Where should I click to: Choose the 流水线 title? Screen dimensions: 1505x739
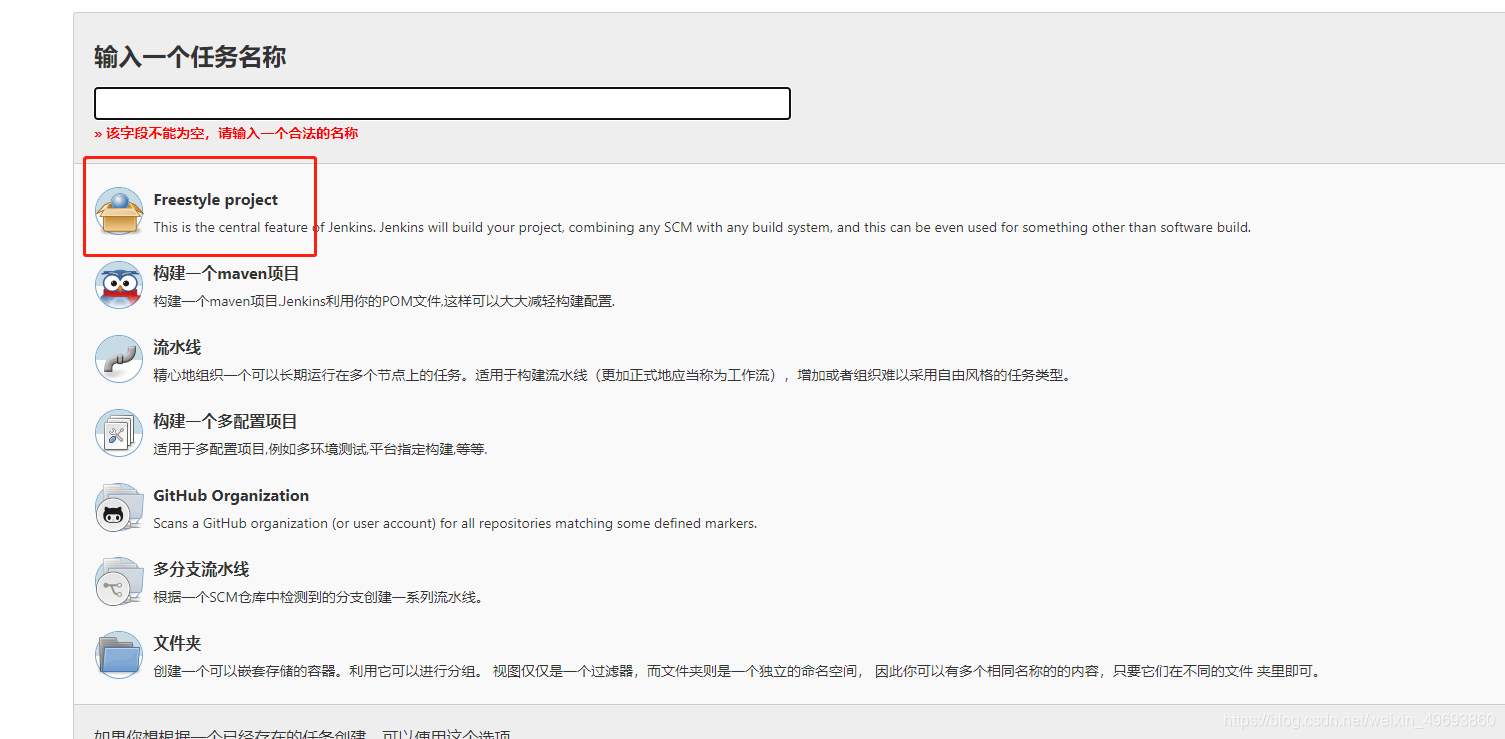tap(177, 347)
